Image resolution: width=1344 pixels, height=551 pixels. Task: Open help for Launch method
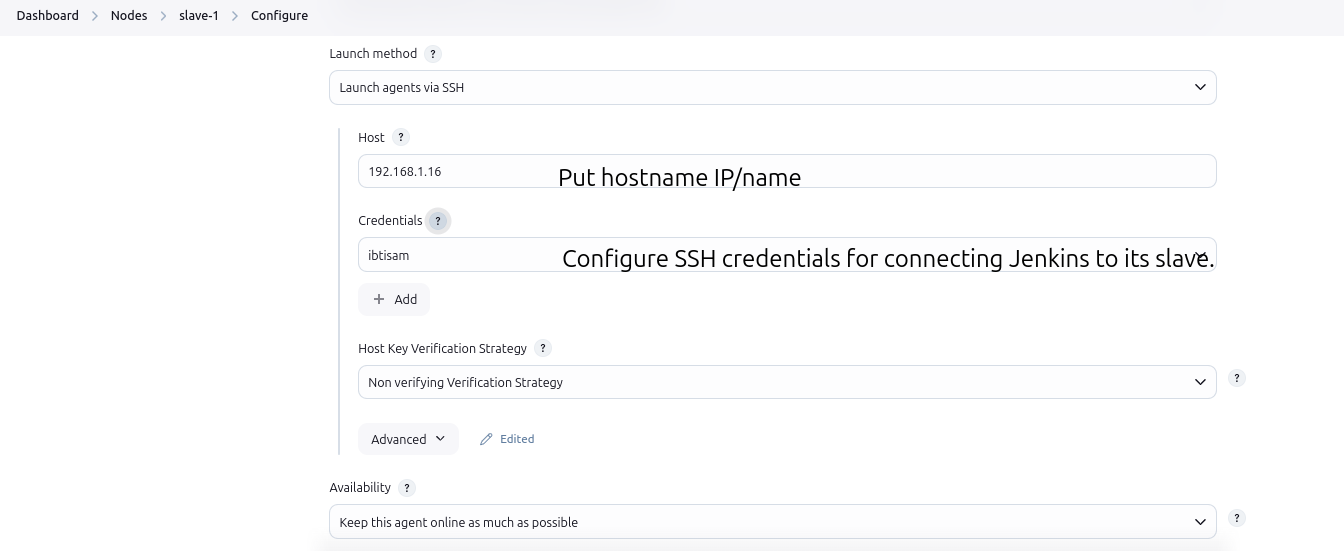[x=432, y=54]
